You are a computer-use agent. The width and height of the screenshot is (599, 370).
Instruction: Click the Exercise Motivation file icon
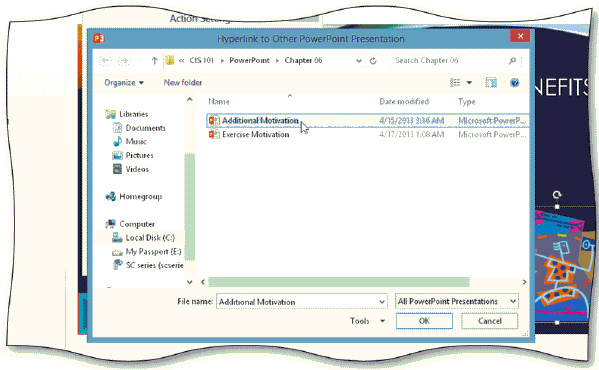click(x=214, y=134)
